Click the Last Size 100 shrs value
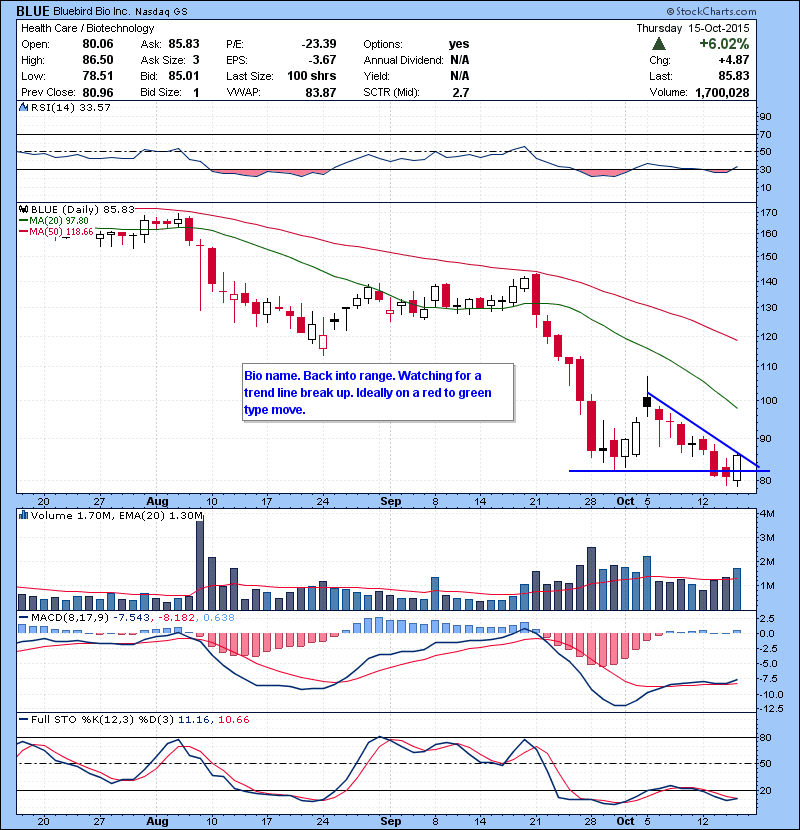The width and height of the screenshot is (800, 830). click(312, 76)
